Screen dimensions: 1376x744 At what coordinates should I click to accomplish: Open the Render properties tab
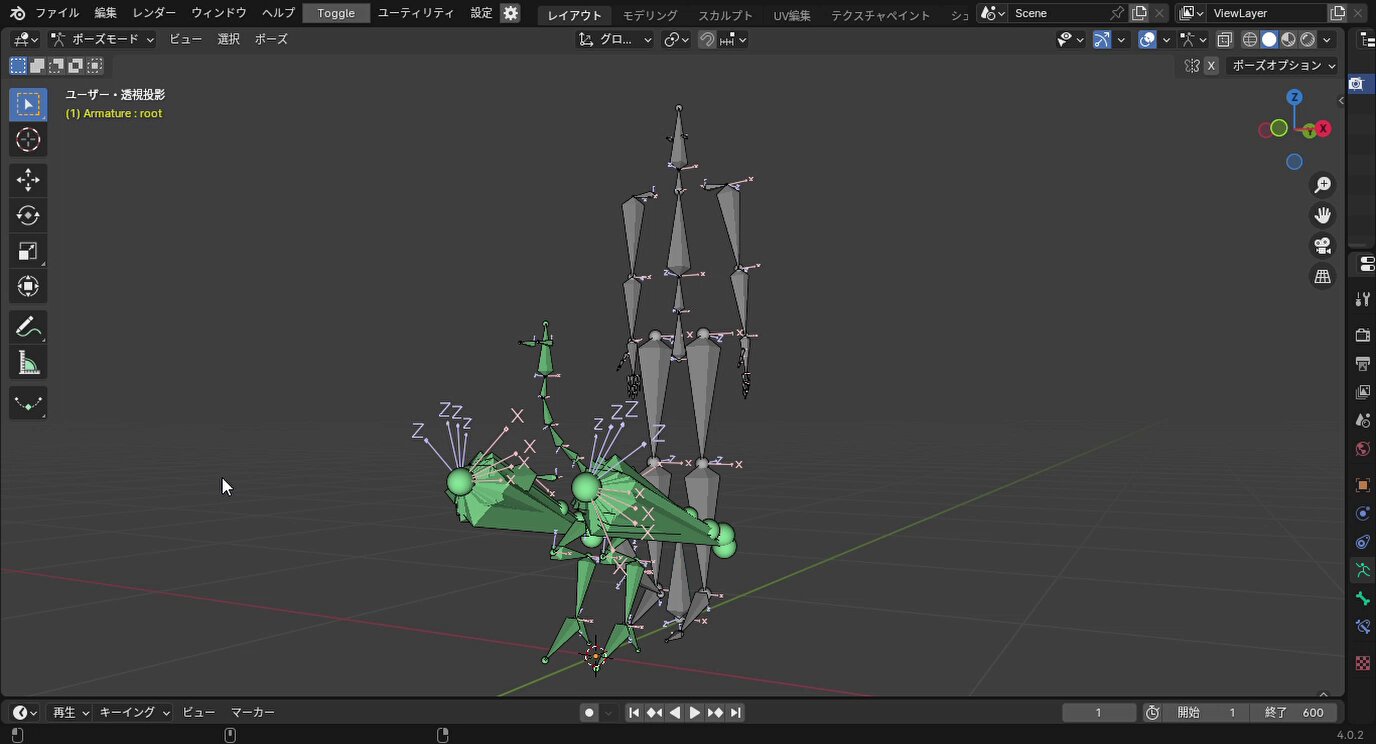pyautogui.click(x=1362, y=335)
